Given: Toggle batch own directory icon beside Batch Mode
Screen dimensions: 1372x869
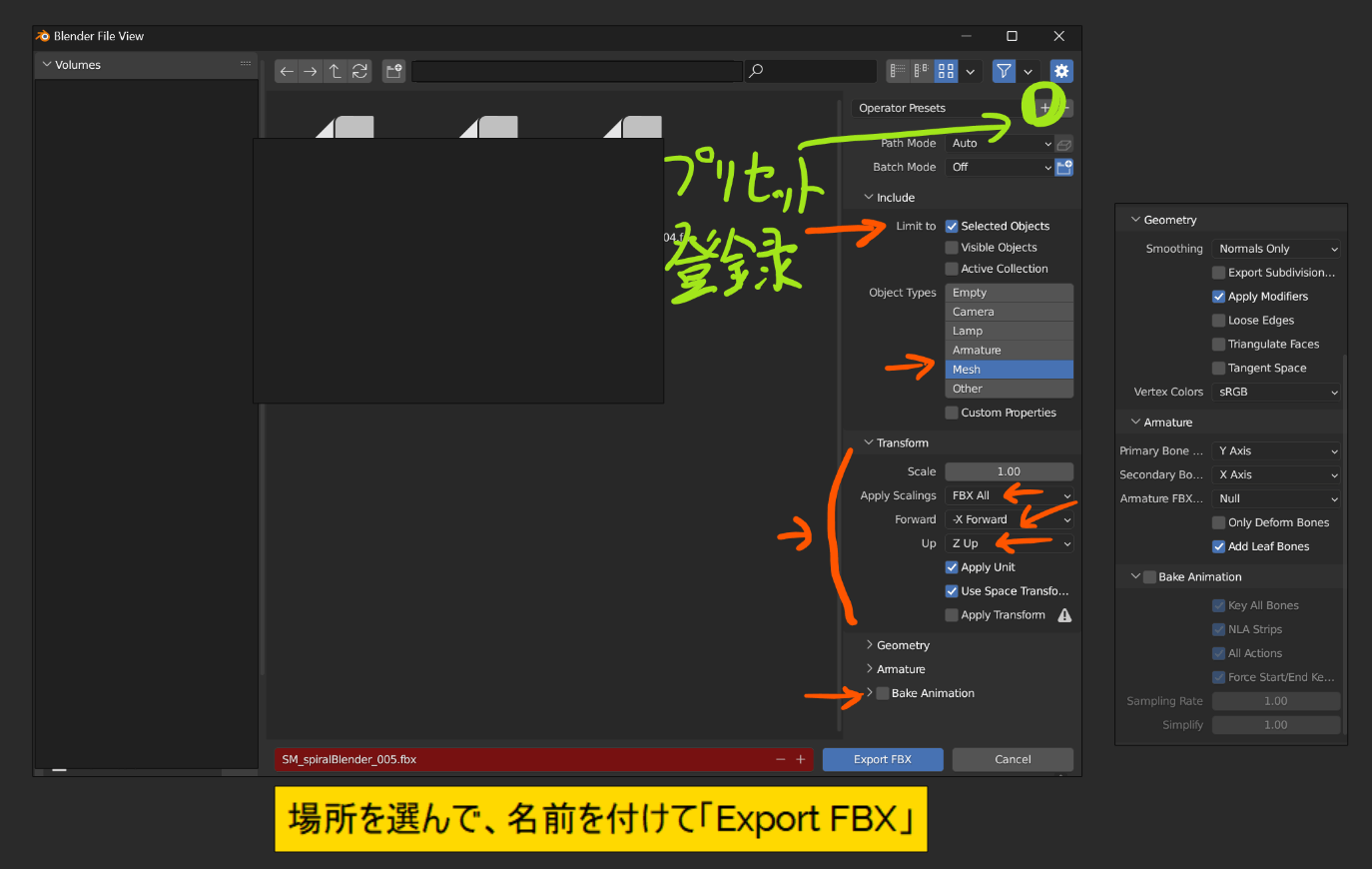Looking at the screenshot, I should pyautogui.click(x=1064, y=168).
